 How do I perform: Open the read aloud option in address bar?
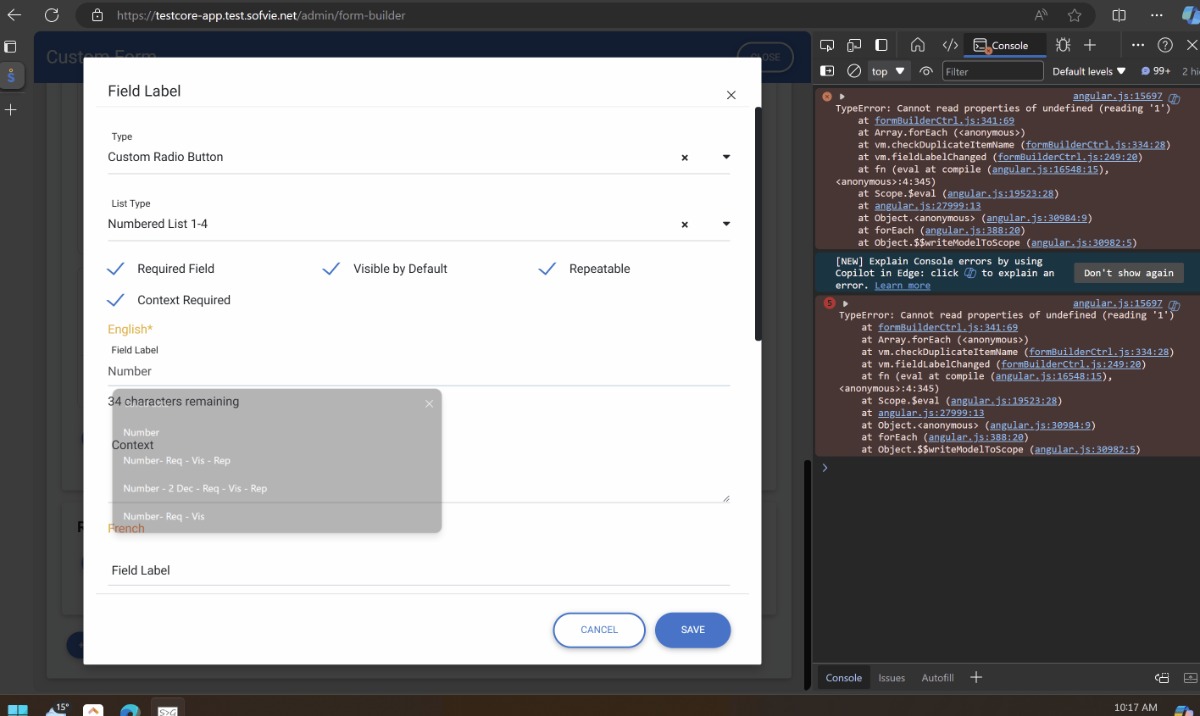(1041, 15)
